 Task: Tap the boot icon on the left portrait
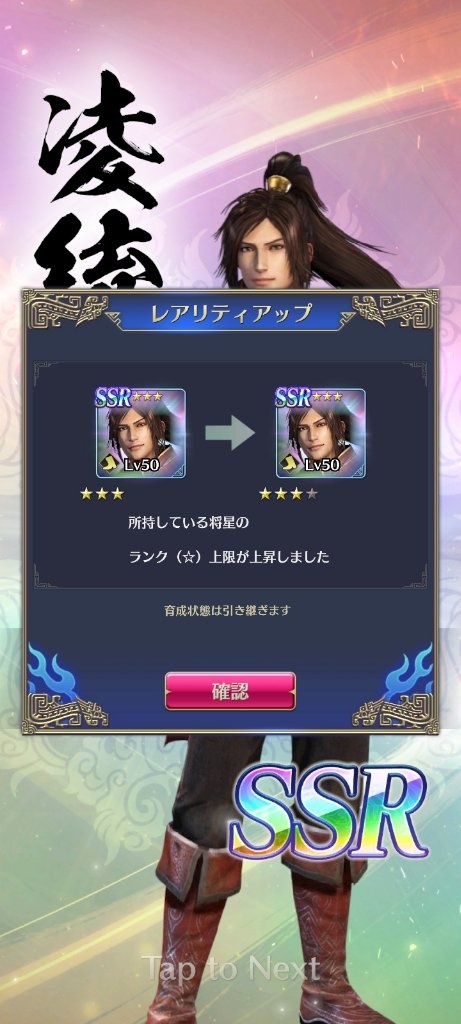tap(107, 464)
